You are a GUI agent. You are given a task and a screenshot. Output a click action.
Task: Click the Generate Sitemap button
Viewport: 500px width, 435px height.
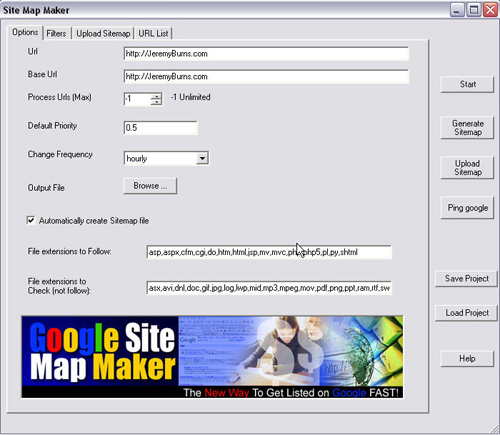point(467,128)
